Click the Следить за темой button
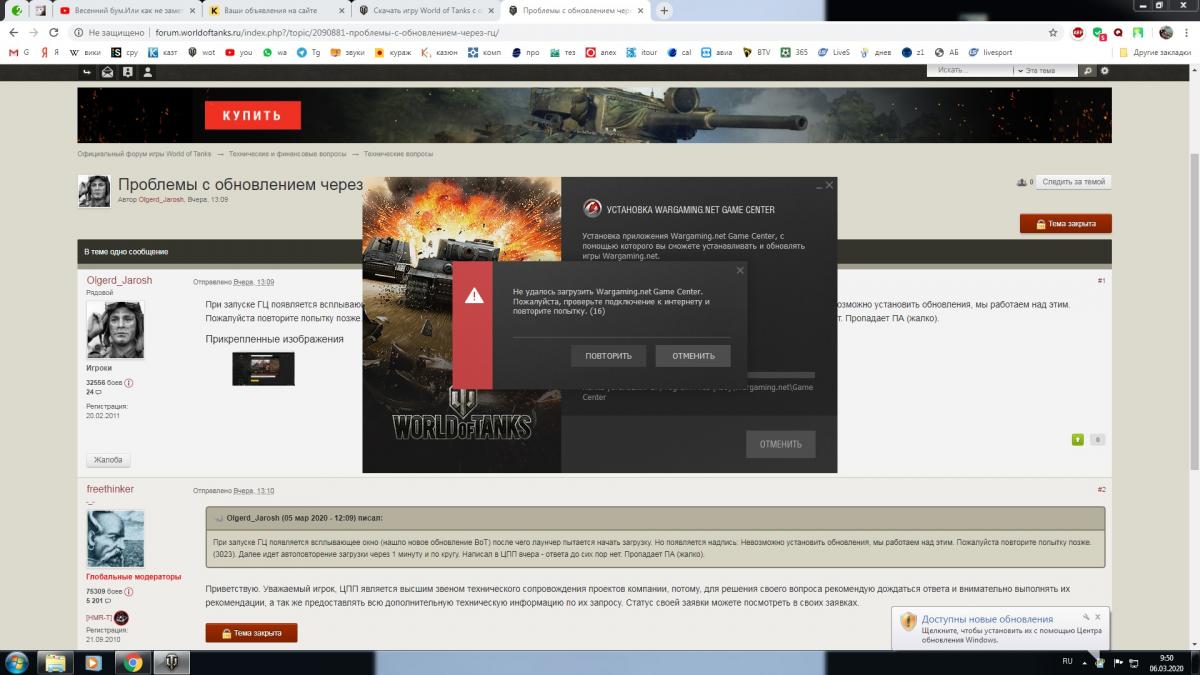This screenshot has width=1200, height=675. [x=1073, y=182]
